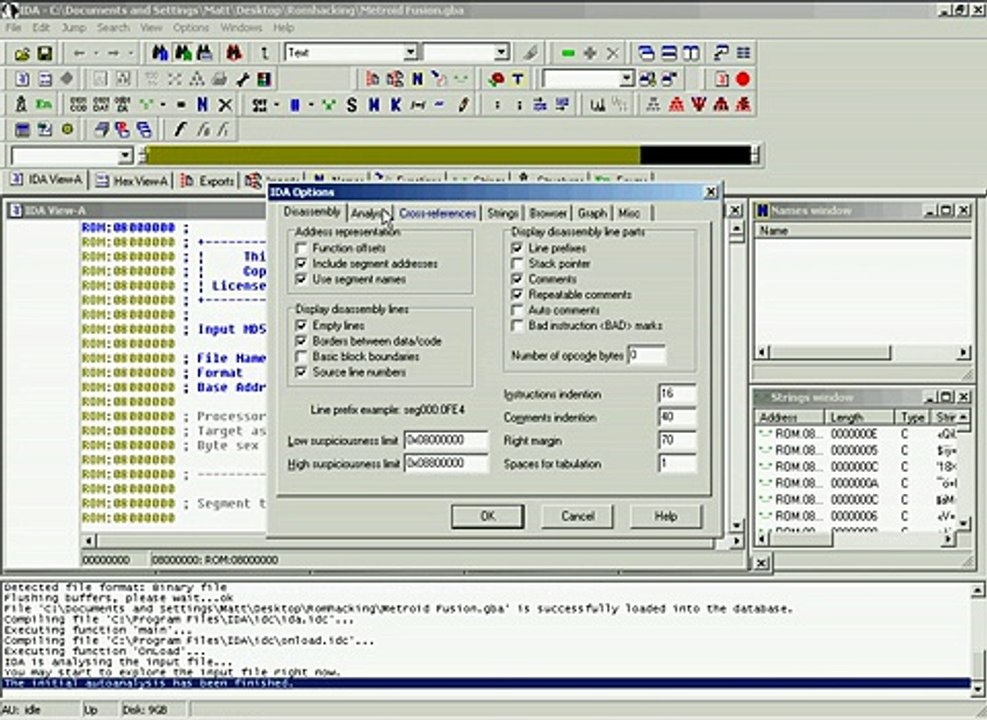
Task: Click the blue T toolbar icon
Action: pyautogui.click(x=517, y=79)
